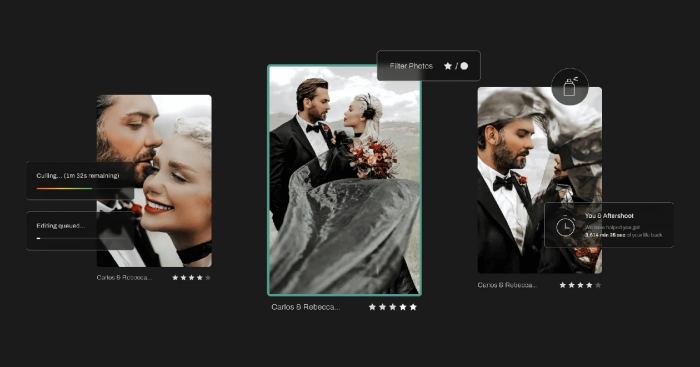Click the Editing queued... text
This screenshot has width=700, height=367.
[x=60, y=225]
